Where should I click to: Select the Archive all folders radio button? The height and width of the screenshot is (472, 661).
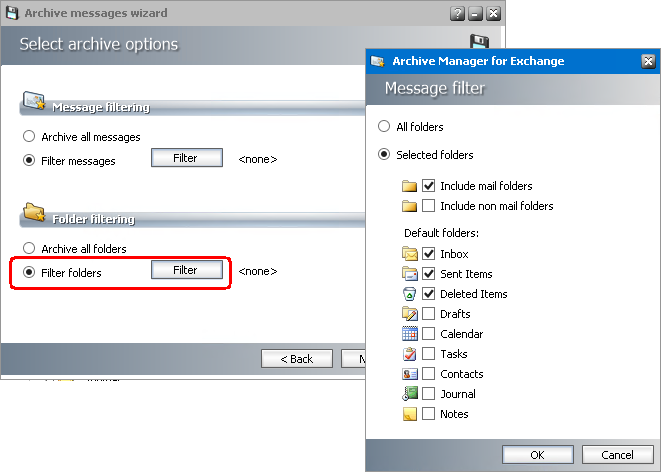coord(29,248)
